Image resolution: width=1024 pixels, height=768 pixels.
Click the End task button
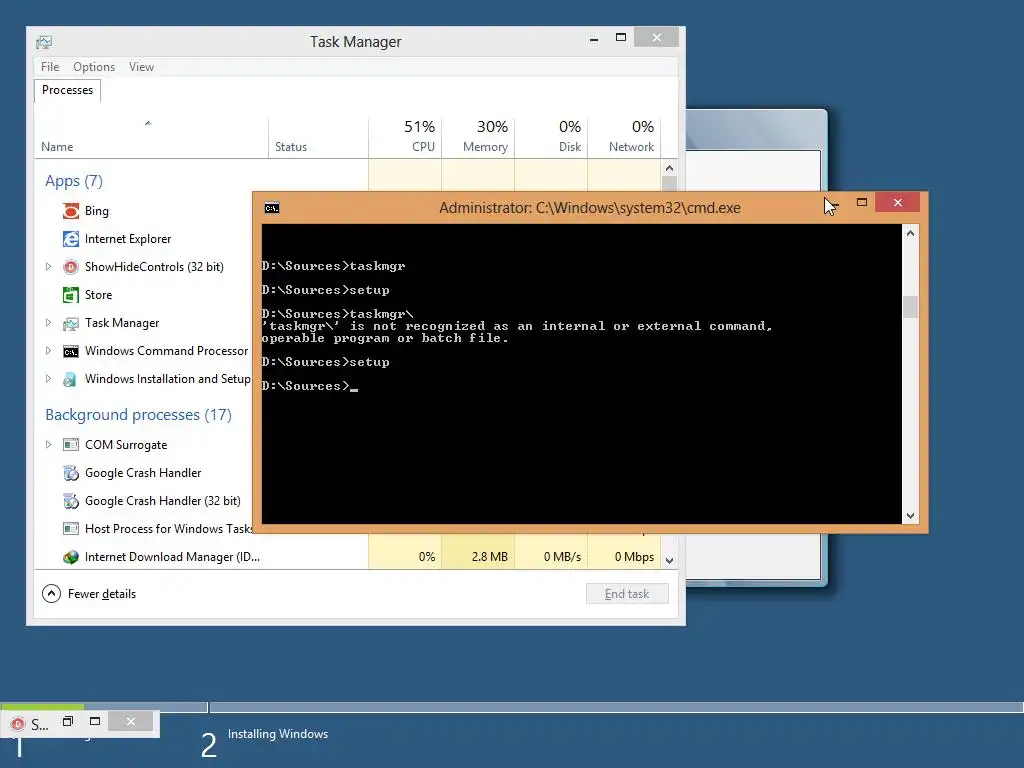tap(627, 594)
